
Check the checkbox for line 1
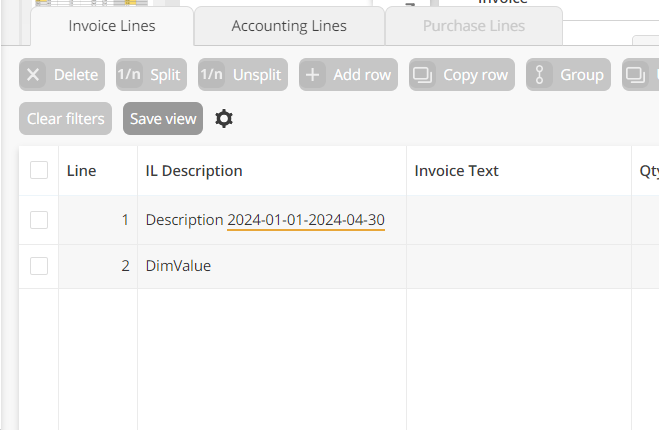tap(39, 220)
